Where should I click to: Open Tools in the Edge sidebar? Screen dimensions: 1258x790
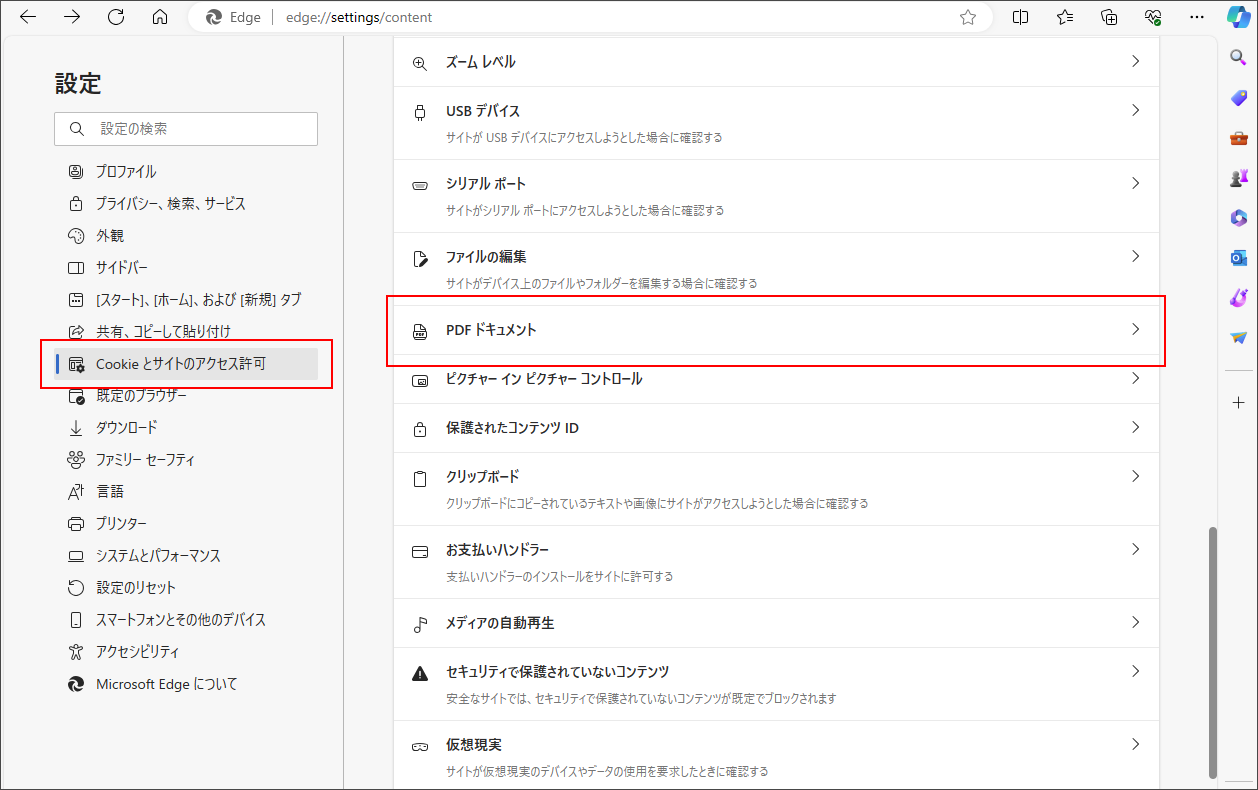coord(1238,137)
